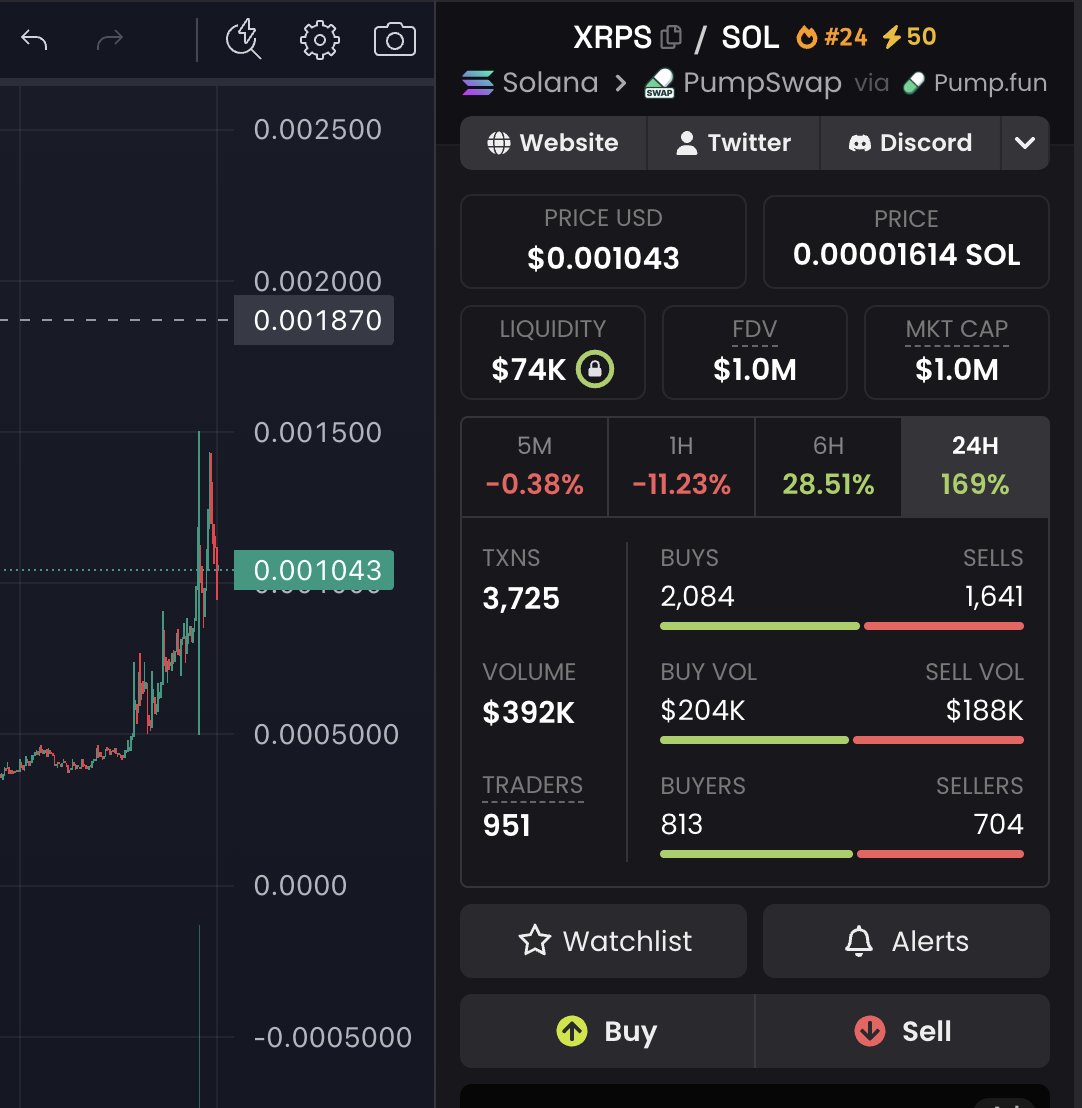Click the TRADERS label
Screen dimensions: 1082x1108
(533, 785)
